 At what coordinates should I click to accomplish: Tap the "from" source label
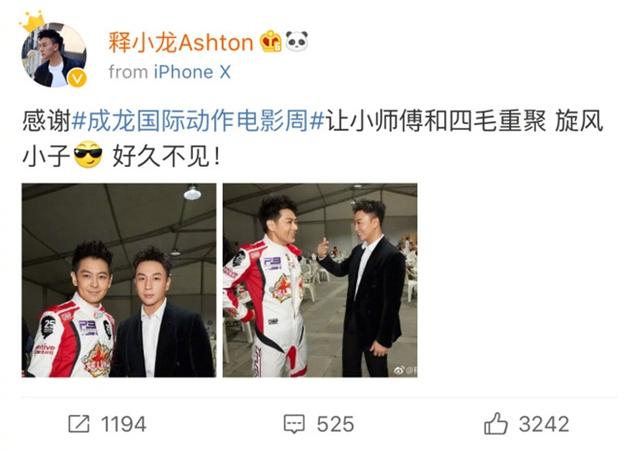pos(128,72)
